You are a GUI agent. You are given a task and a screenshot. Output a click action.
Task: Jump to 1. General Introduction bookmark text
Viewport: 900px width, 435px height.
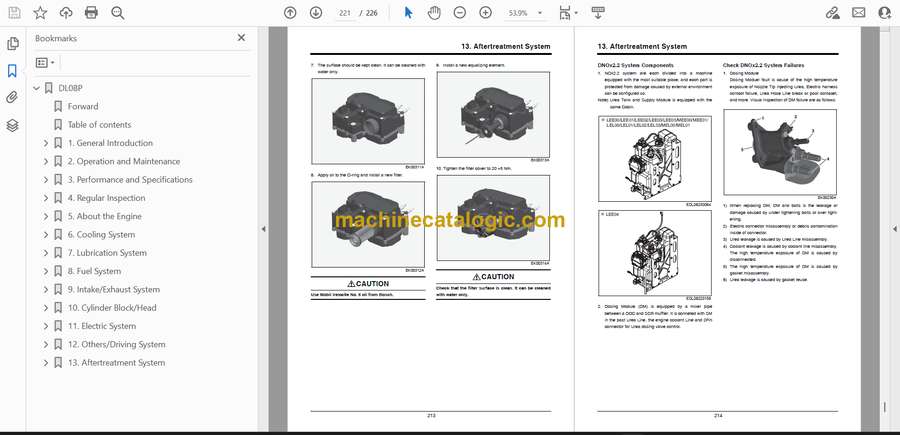(110, 143)
